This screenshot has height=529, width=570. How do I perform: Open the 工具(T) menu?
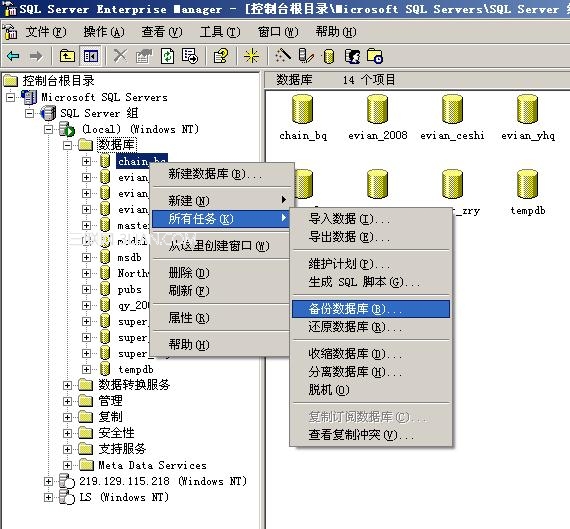(x=220, y=32)
